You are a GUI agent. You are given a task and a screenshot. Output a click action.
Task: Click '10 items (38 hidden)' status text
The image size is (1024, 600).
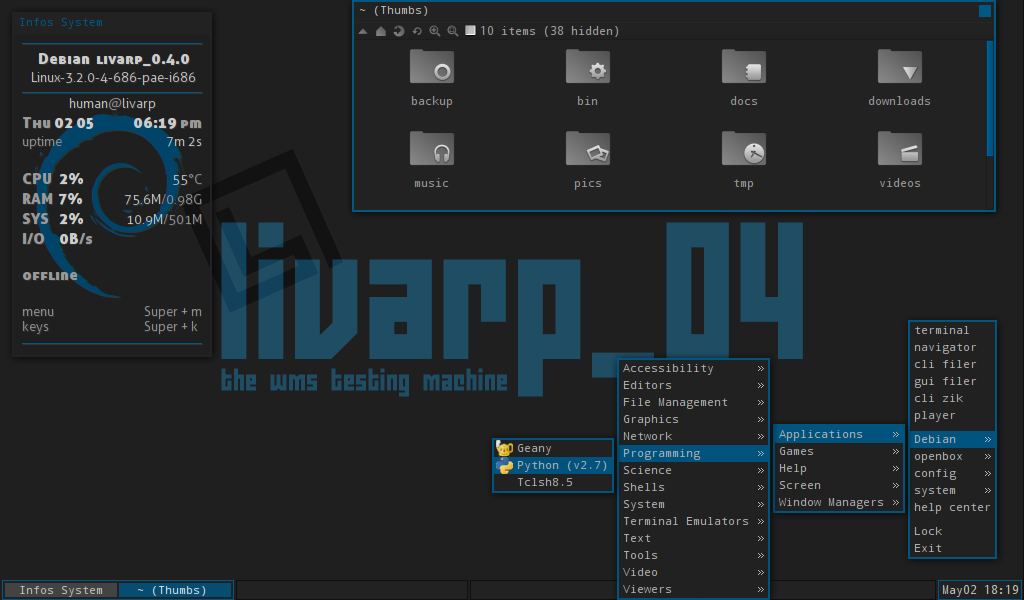tap(549, 31)
